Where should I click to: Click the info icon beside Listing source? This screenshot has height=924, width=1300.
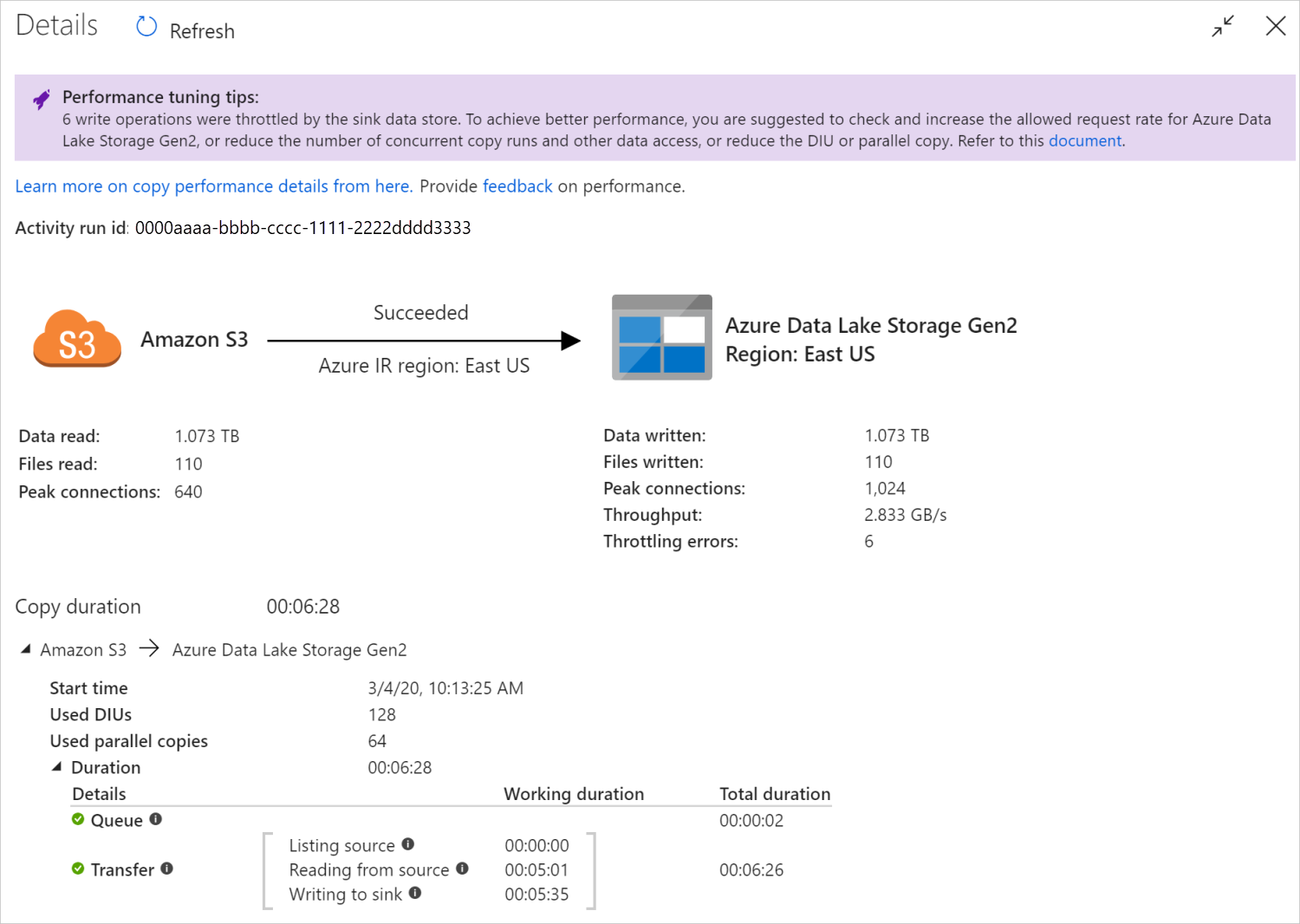tap(407, 844)
